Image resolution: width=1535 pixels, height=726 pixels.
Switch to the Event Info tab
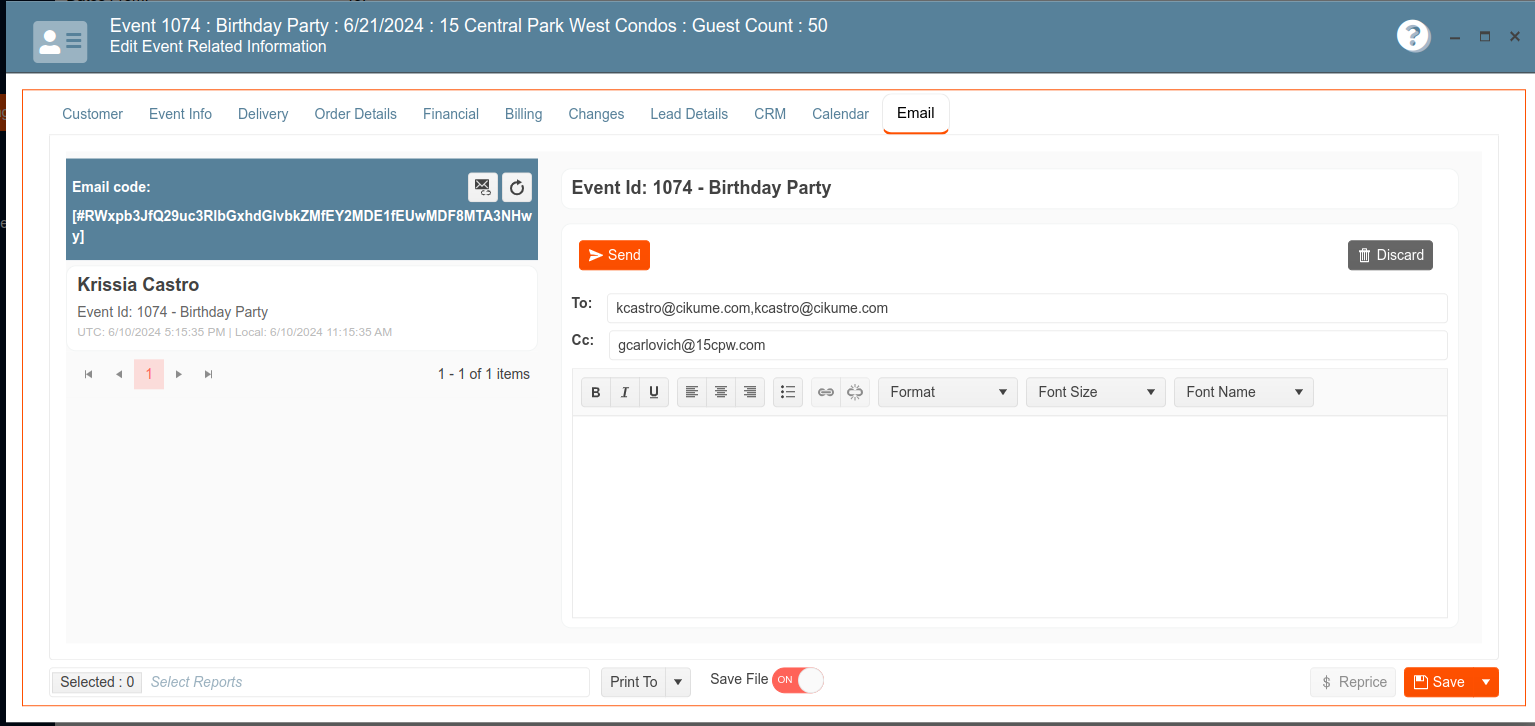(181, 114)
